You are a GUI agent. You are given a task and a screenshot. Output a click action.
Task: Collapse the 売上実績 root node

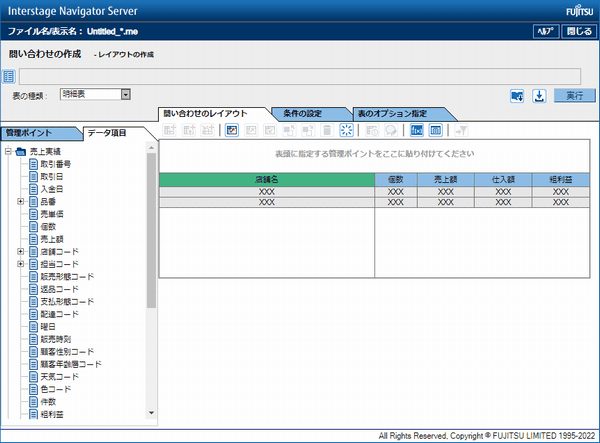click(7, 152)
